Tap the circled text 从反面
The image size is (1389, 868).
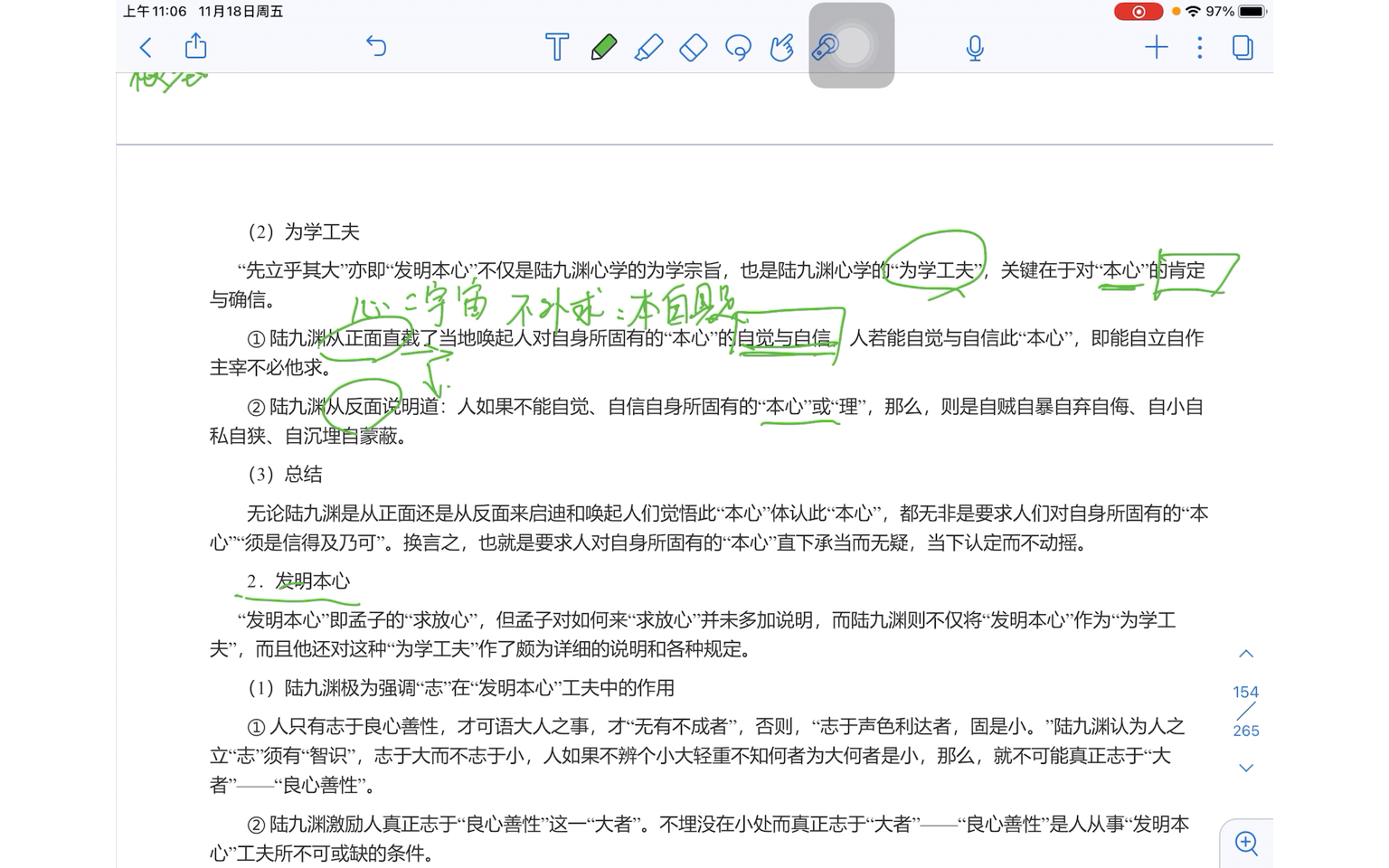354,407
